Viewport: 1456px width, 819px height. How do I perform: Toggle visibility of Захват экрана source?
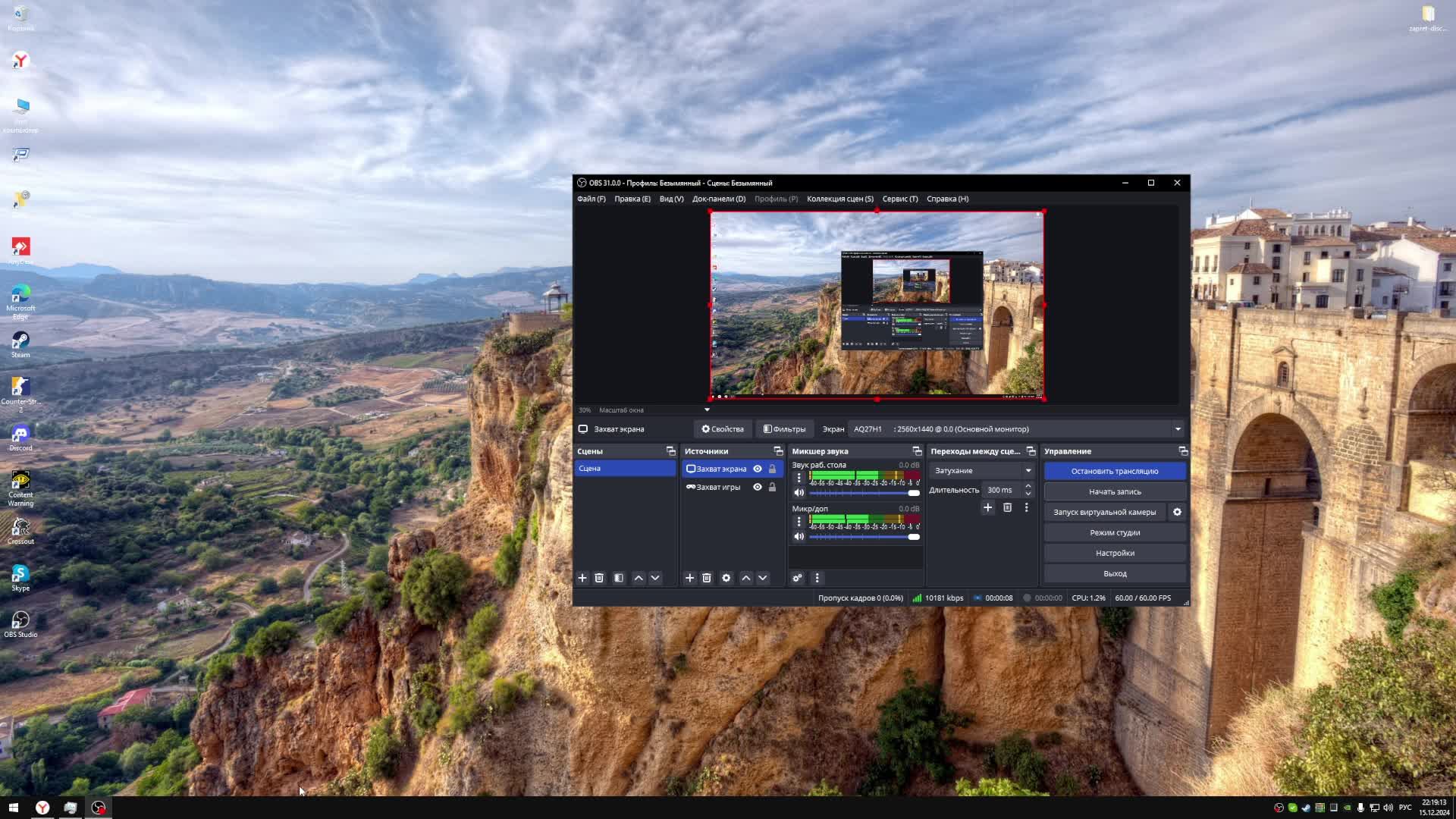pyautogui.click(x=757, y=469)
